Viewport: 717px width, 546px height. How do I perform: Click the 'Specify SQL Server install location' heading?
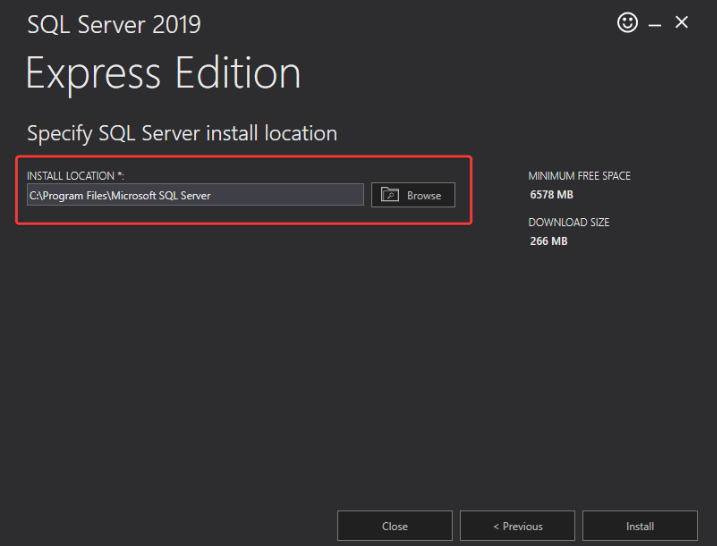[182, 134]
